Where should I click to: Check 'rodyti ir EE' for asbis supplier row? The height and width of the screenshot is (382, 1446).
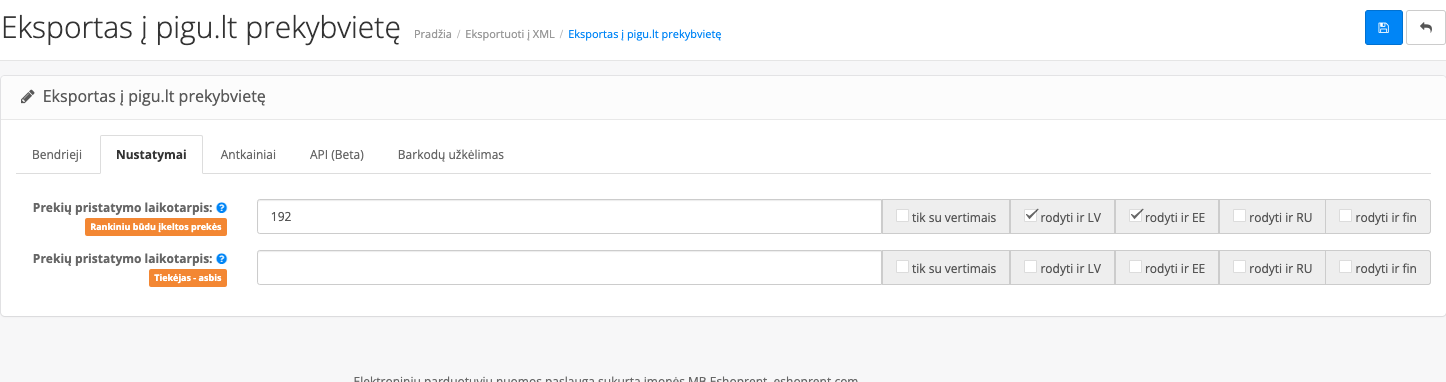point(1136,267)
